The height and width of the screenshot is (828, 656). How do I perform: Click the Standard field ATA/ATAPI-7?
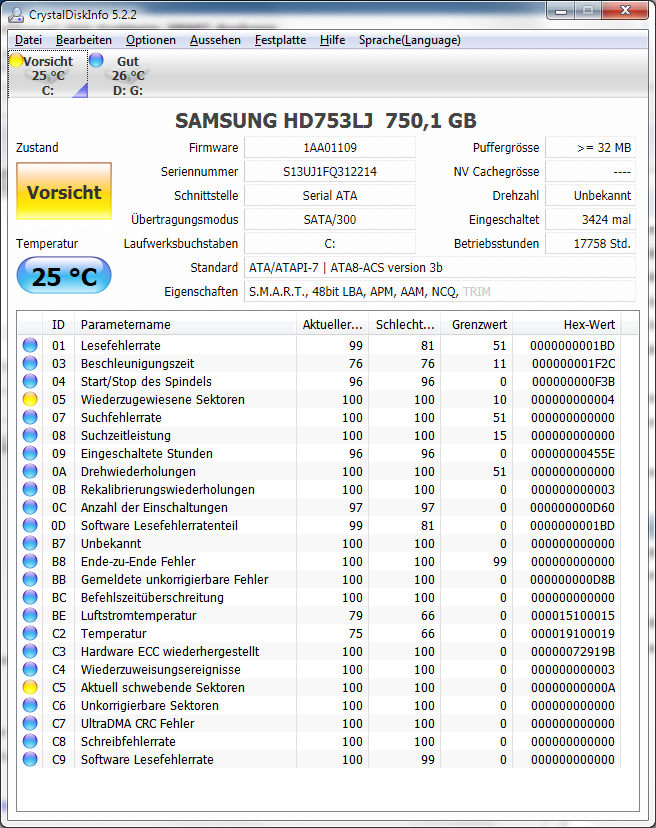[439, 268]
